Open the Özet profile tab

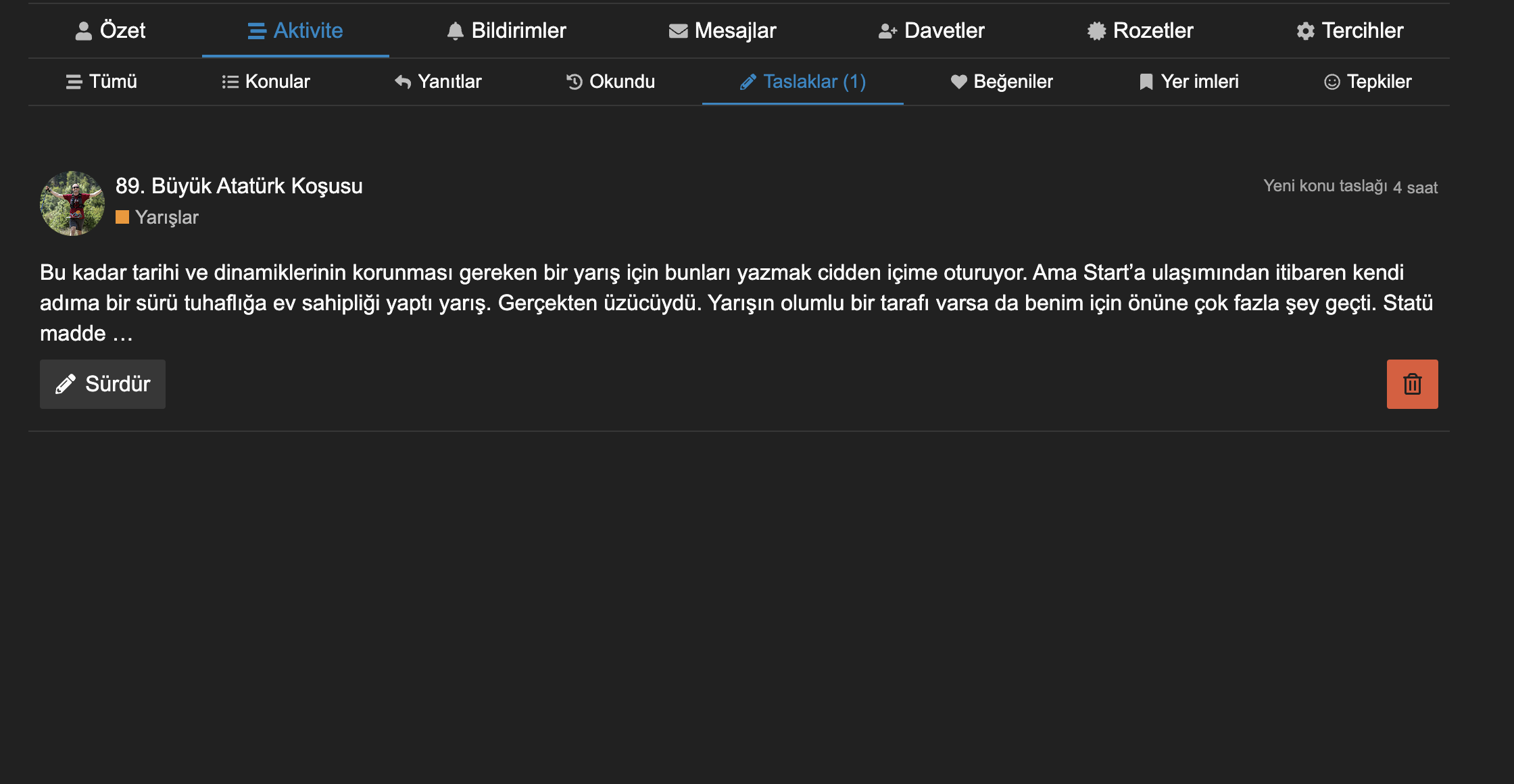point(110,30)
